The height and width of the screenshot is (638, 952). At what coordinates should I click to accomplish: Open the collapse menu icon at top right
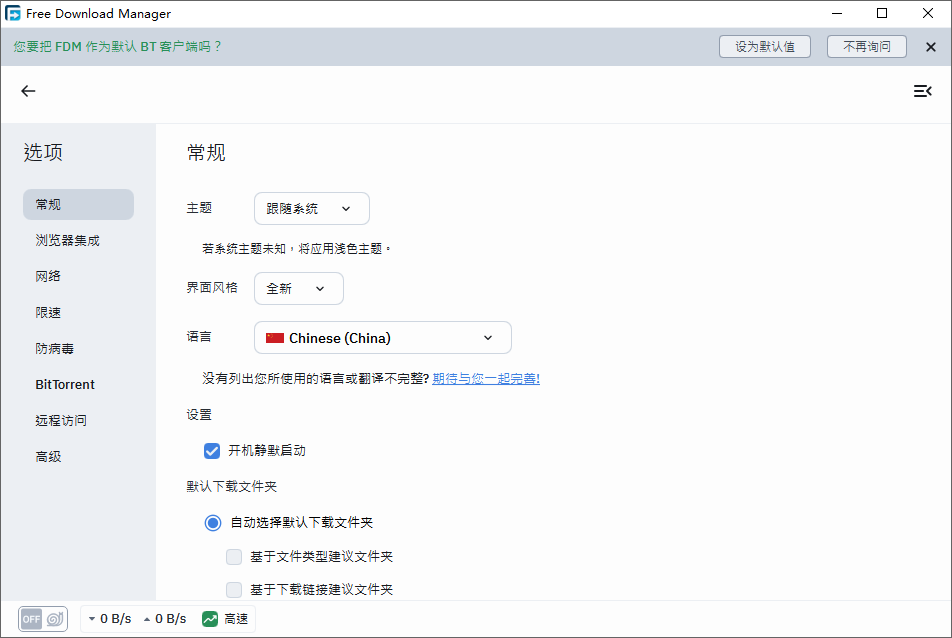coord(923,90)
